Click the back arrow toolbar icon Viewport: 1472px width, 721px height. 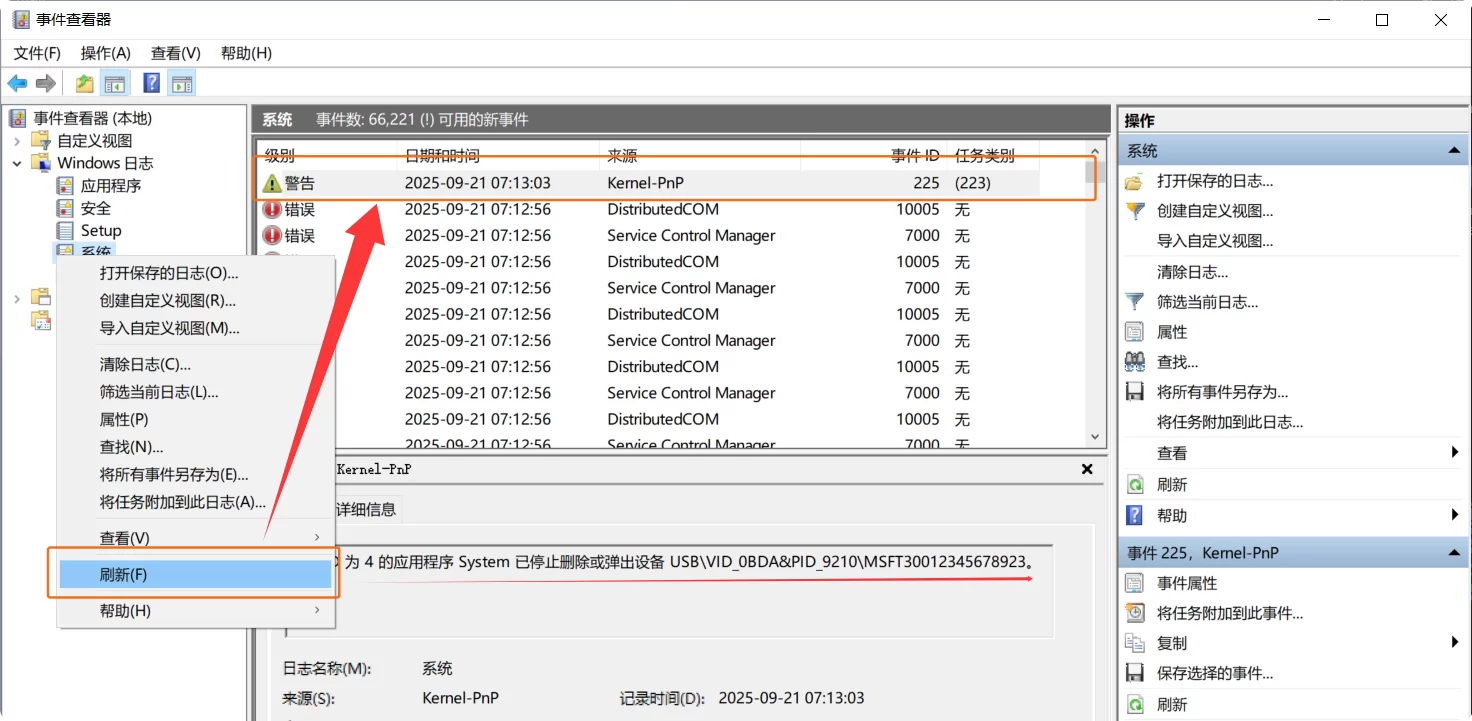[17, 83]
